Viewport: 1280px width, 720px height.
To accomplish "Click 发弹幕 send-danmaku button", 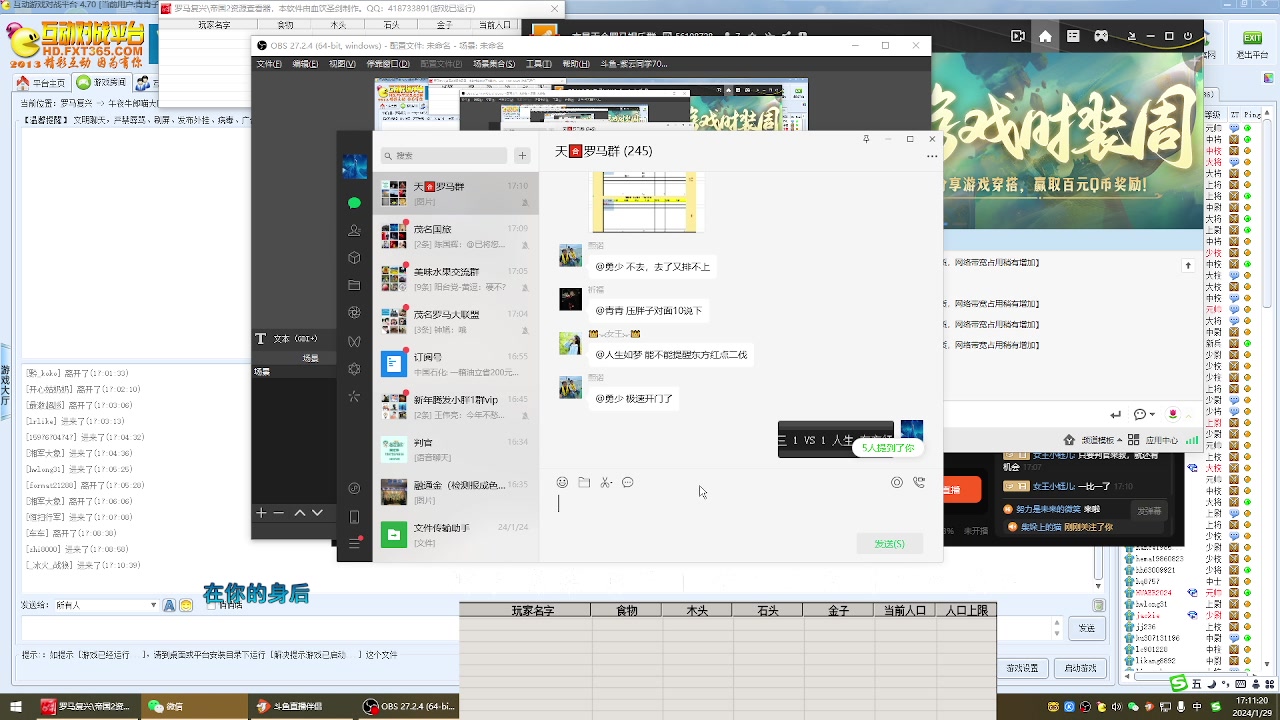I will click(1149, 511).
